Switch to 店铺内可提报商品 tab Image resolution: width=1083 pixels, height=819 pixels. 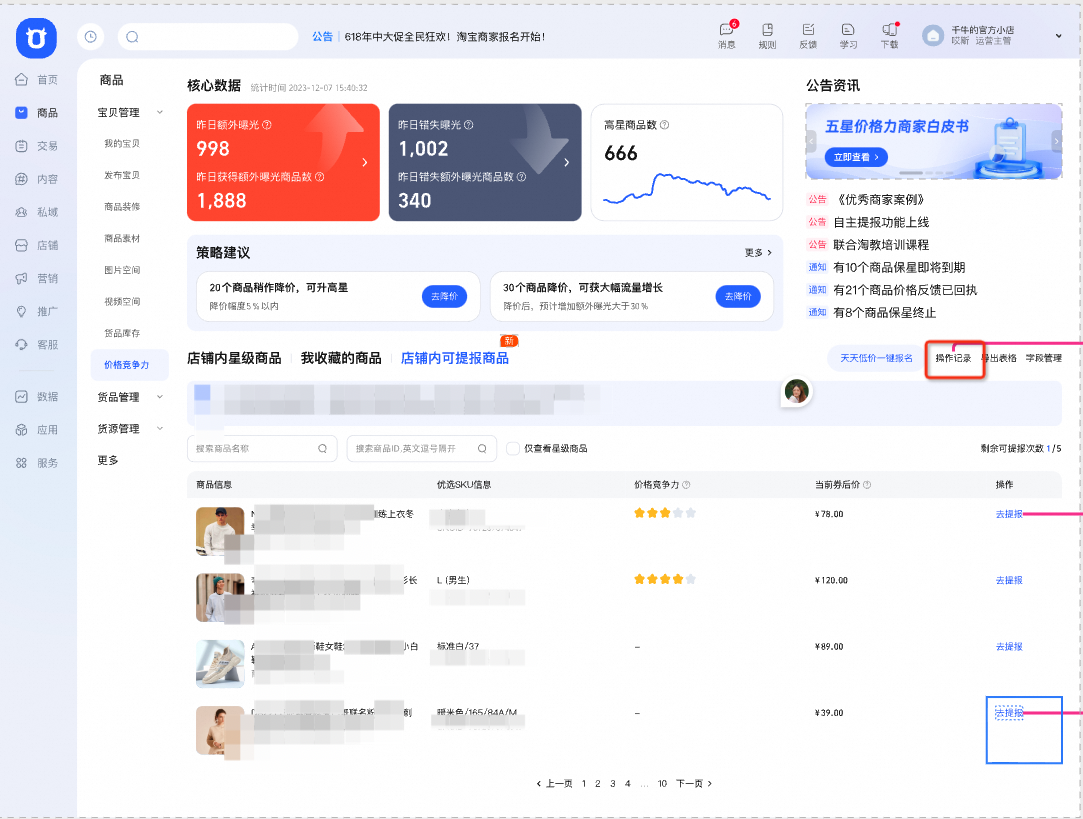pos(454,358)
